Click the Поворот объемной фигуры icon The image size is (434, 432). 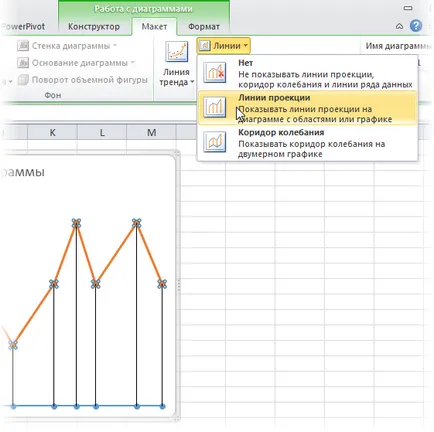23,80
